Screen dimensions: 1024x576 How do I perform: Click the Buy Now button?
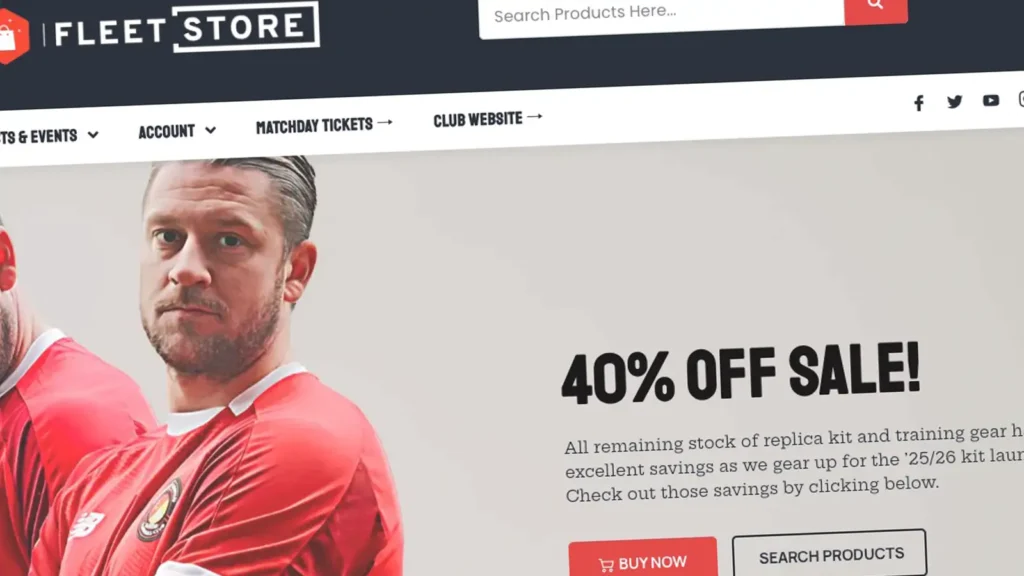pos(643,557)
